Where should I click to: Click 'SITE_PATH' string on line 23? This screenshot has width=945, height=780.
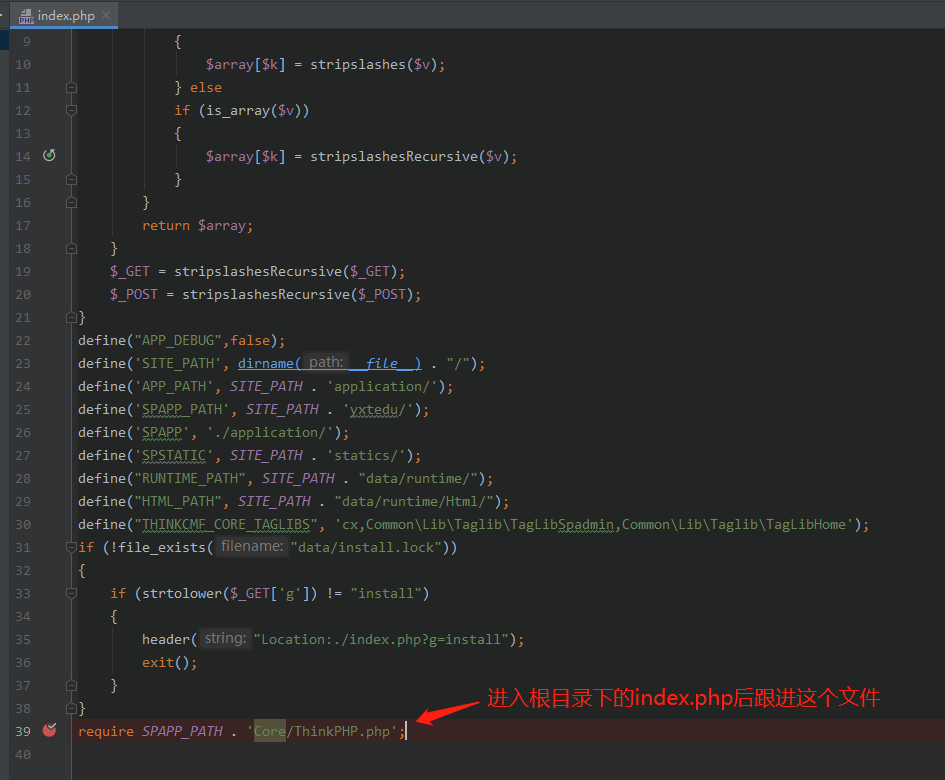pos(178,363)
